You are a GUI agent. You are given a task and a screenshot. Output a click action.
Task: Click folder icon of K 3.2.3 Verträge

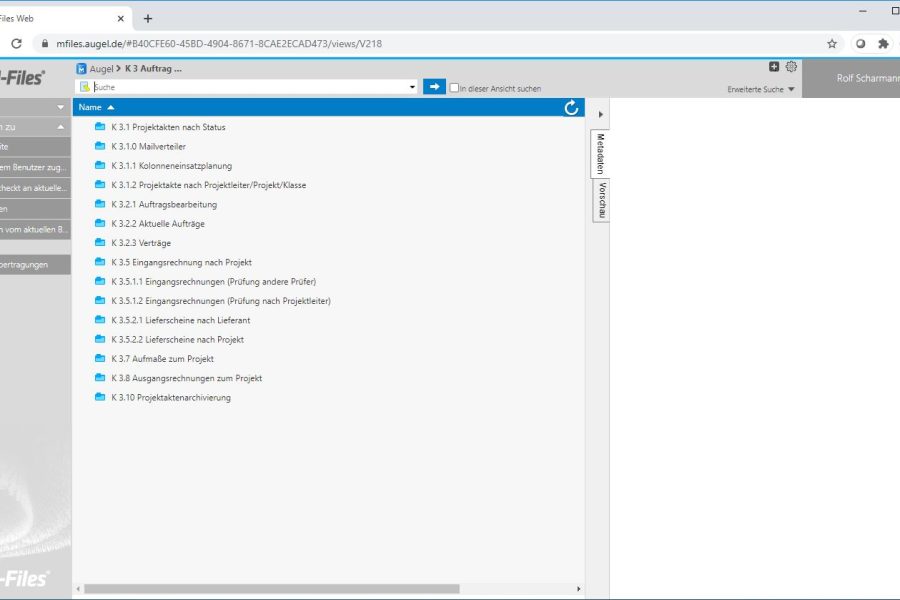pos(100,243)
